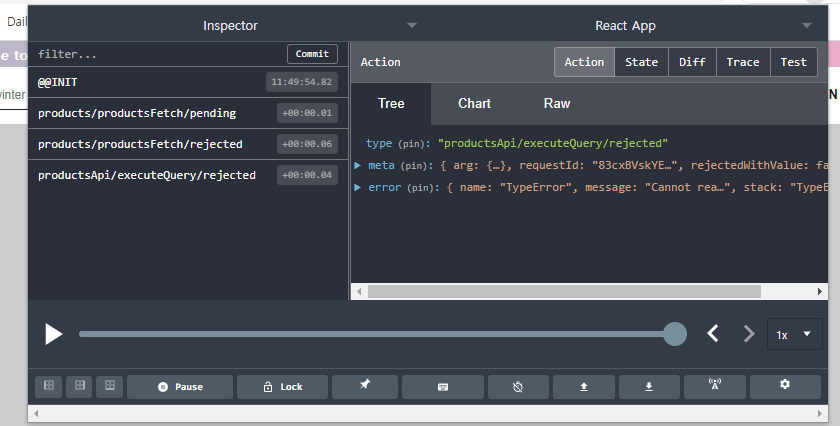
Task: Click the +00:00.06 time label
Action: 307,144
